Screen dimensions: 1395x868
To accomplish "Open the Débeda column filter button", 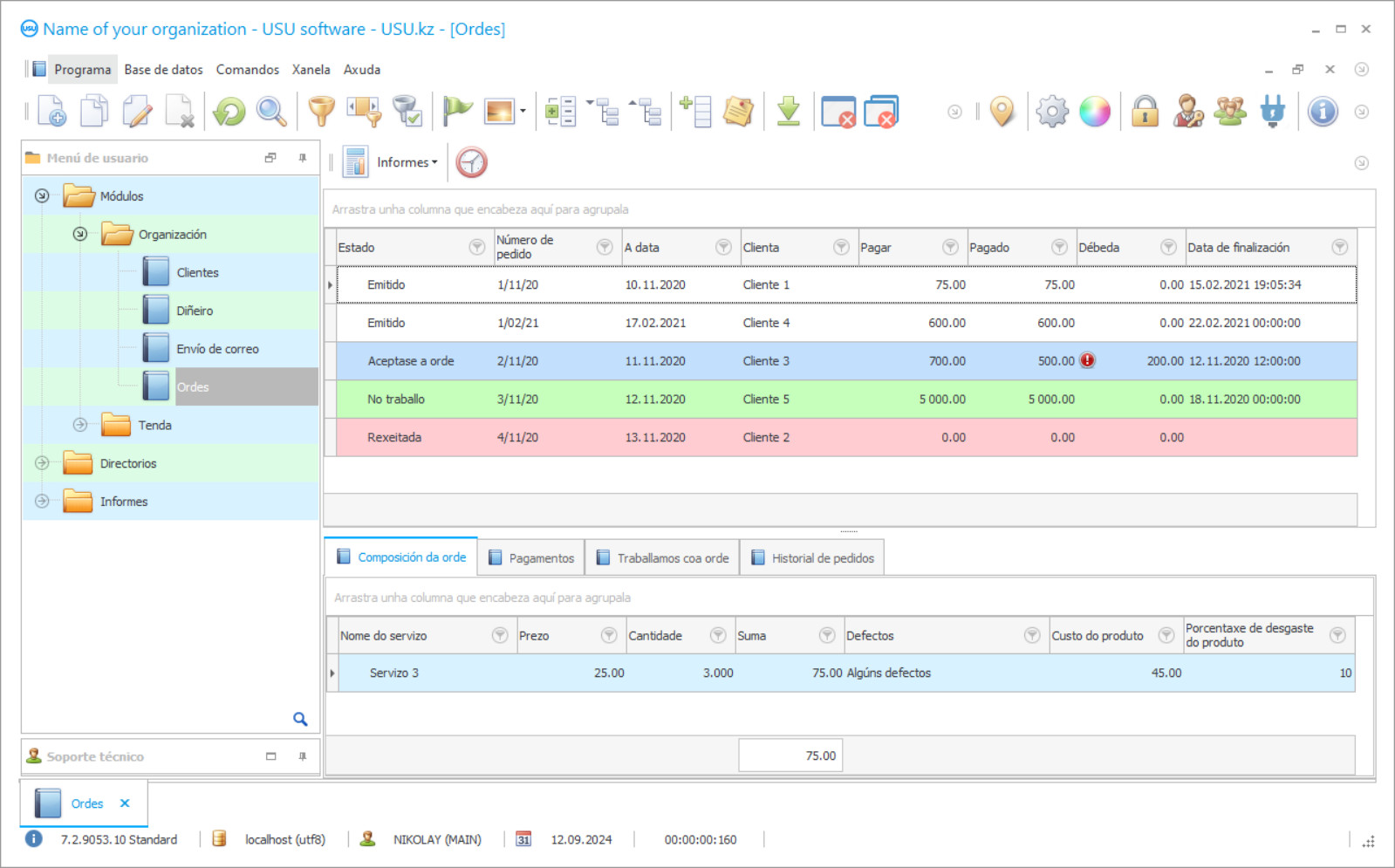I will click(x=1168, y=247).
